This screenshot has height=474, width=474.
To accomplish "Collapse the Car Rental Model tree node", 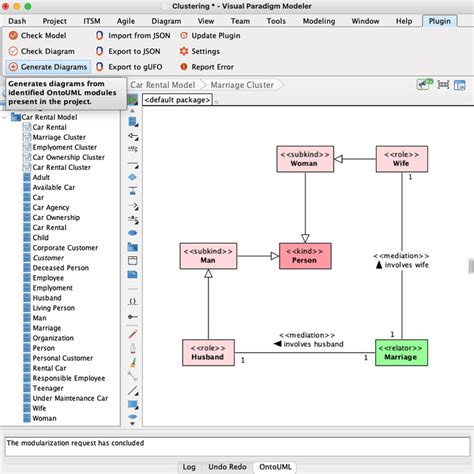I will (4, 117).
